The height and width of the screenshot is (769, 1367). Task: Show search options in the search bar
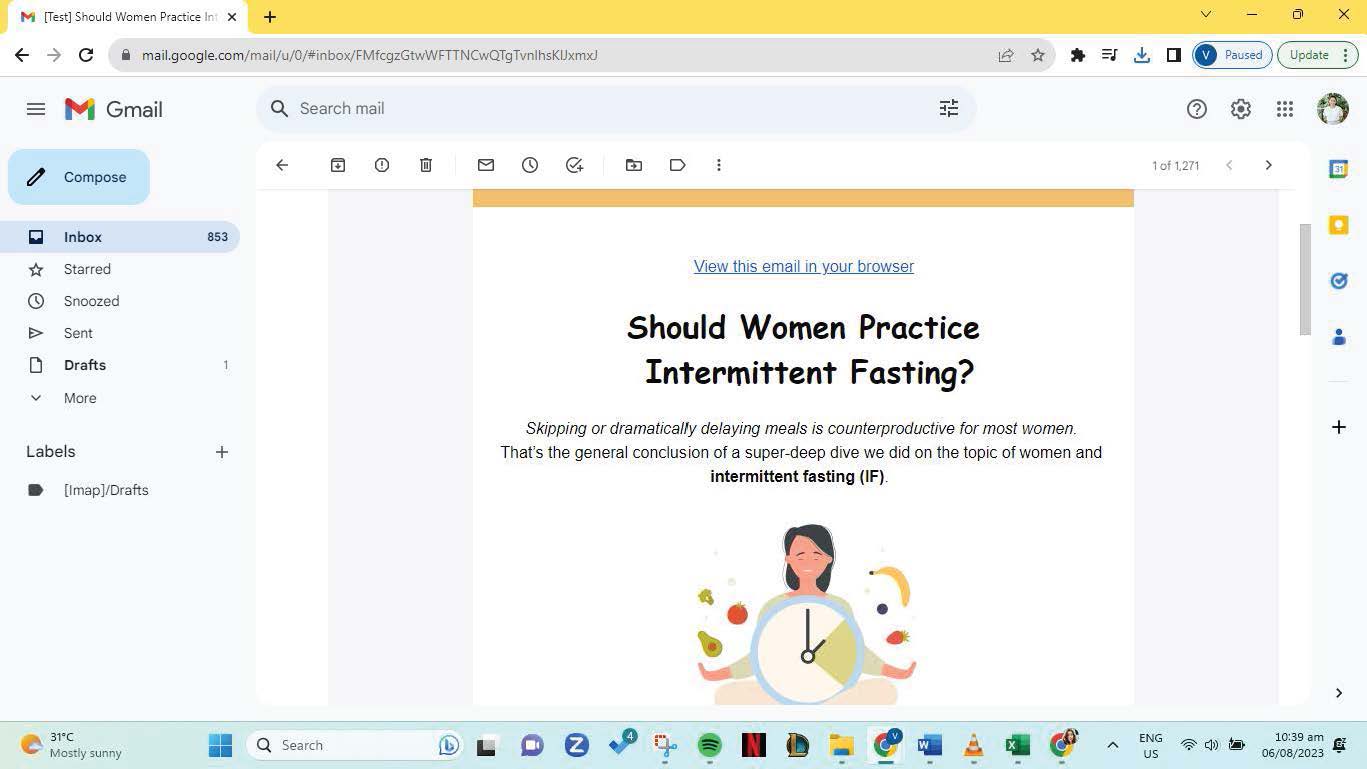[x=949, y=108]
